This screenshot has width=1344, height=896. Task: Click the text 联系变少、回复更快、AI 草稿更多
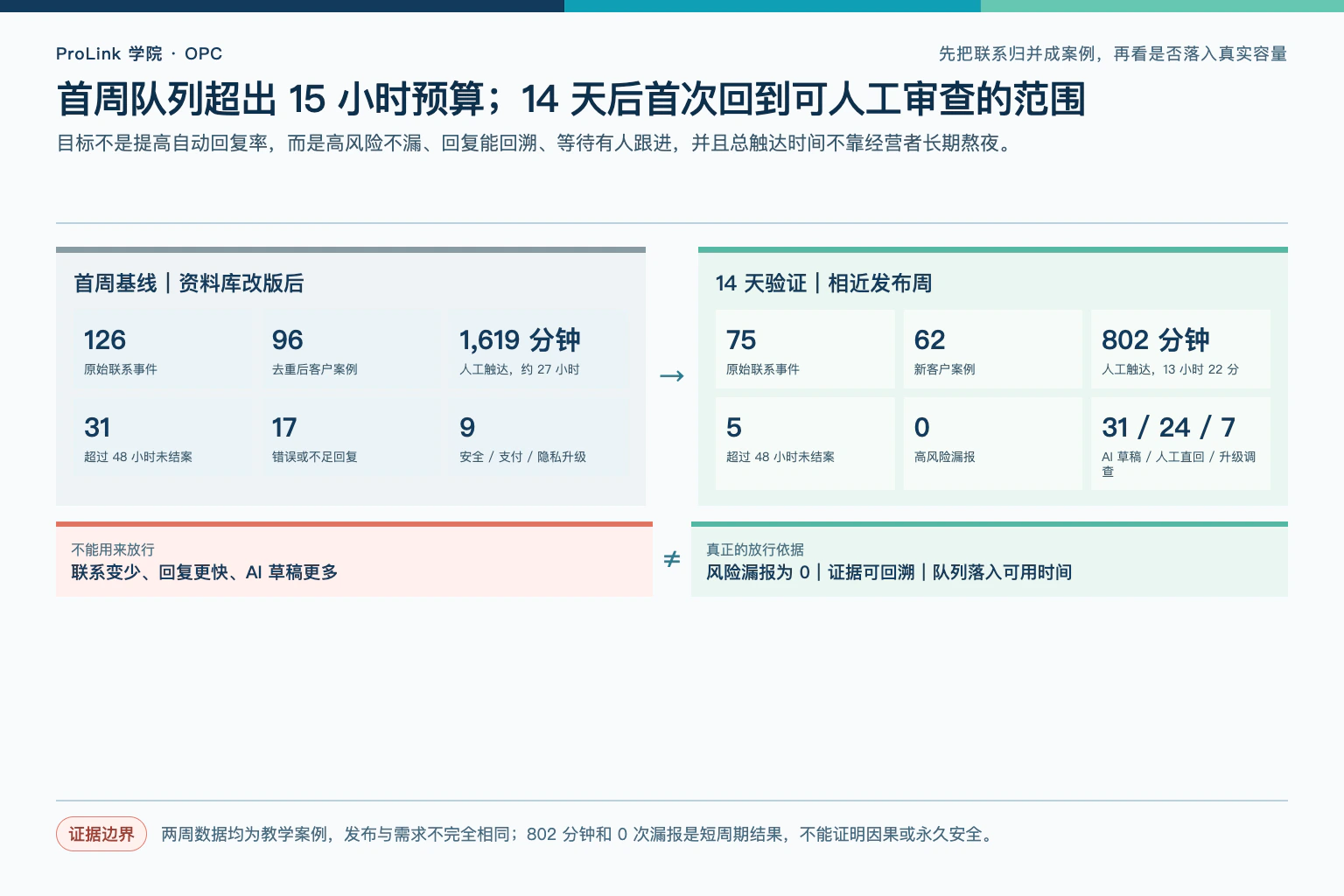205,572
